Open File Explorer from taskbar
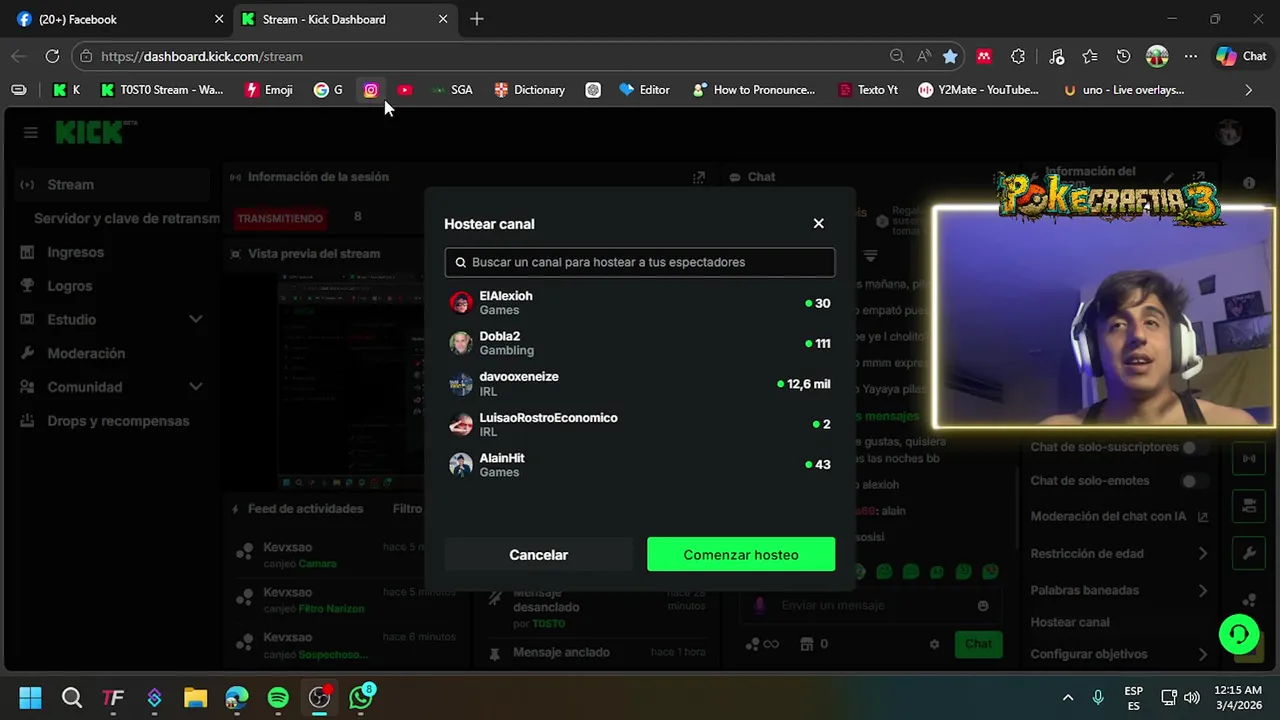1280x720 pixels. (195, 697)
